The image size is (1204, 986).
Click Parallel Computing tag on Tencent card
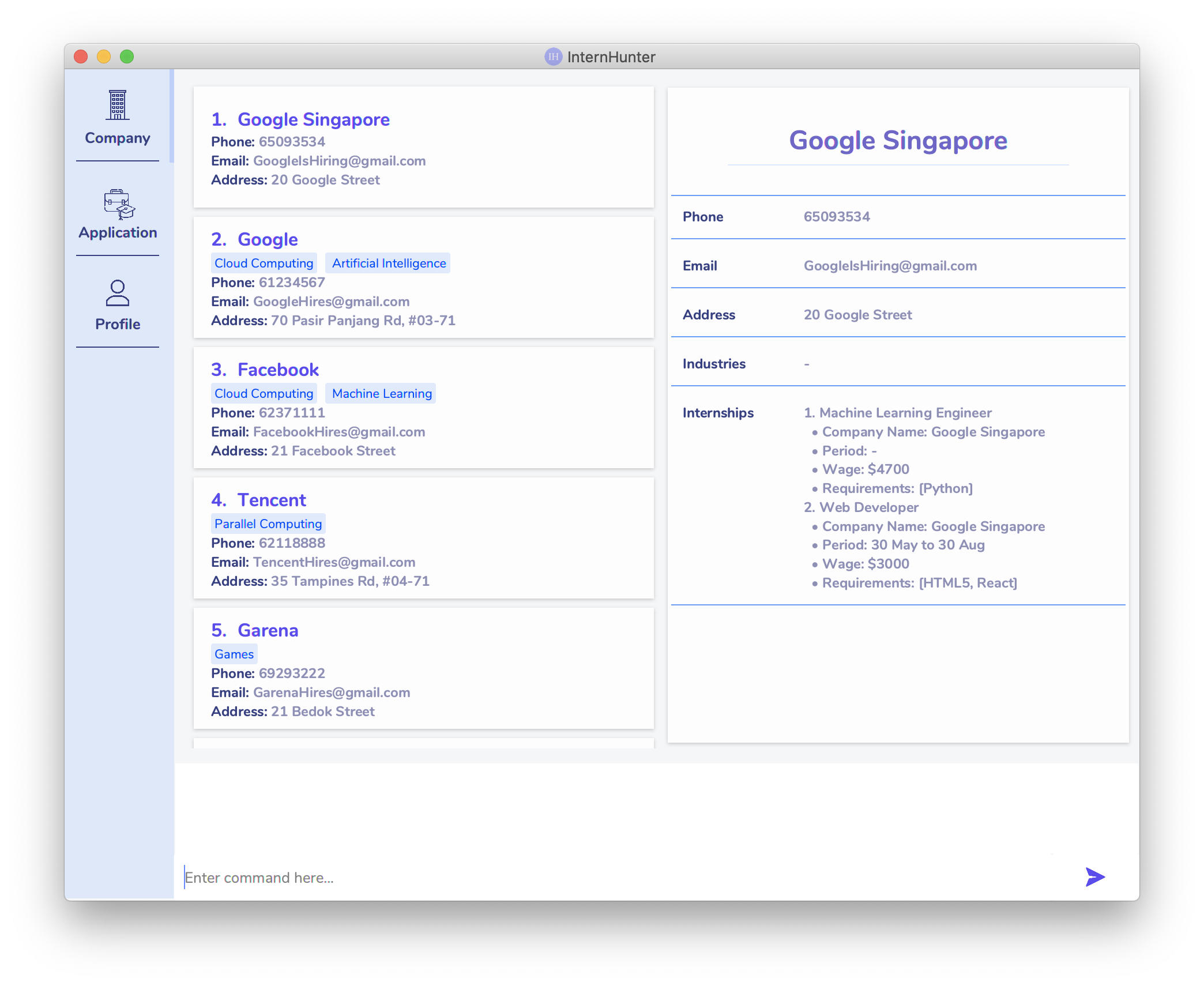(268, 524)
